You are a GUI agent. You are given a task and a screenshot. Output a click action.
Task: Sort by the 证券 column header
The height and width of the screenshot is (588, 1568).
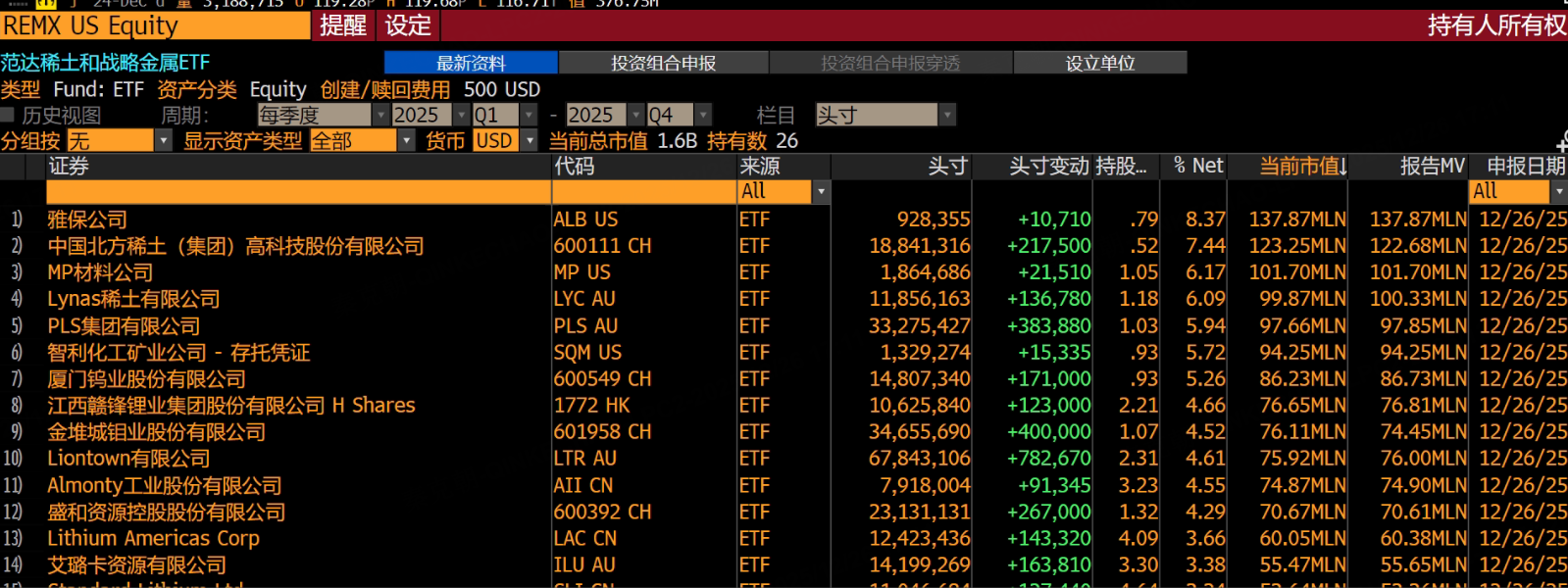[69, 167]
